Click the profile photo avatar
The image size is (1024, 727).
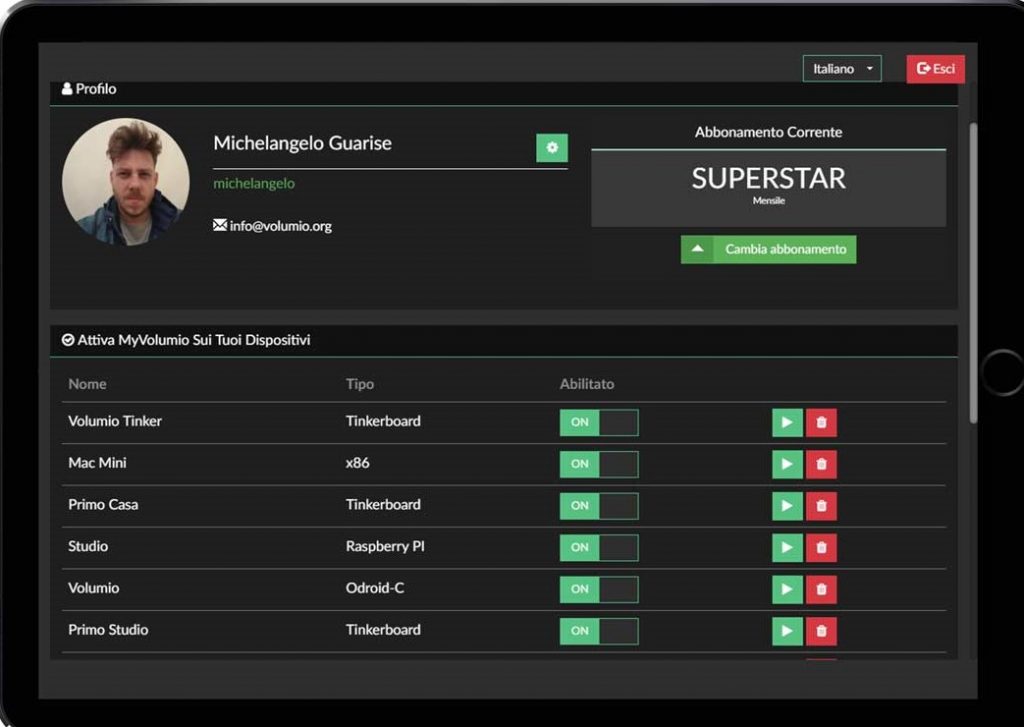point(125,182)
